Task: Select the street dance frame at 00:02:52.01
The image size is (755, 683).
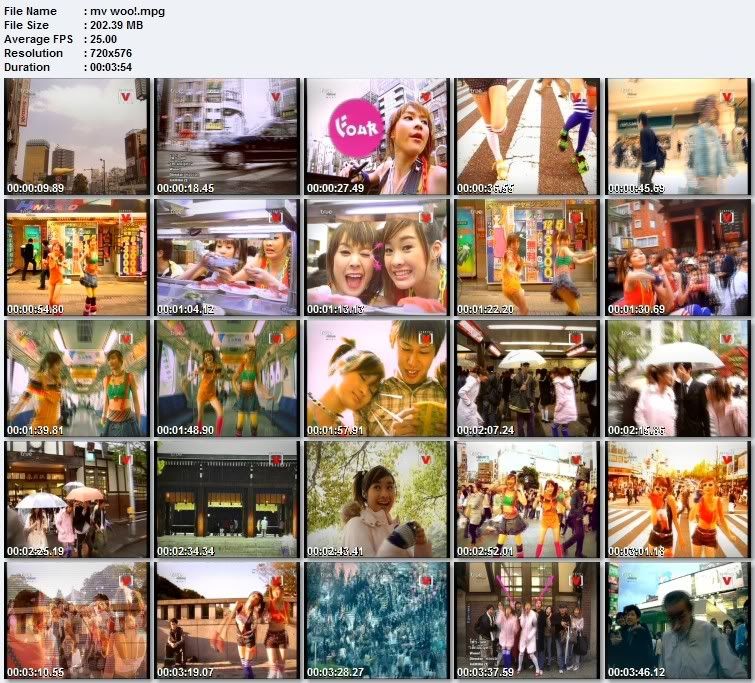Action: pos(527,499)
